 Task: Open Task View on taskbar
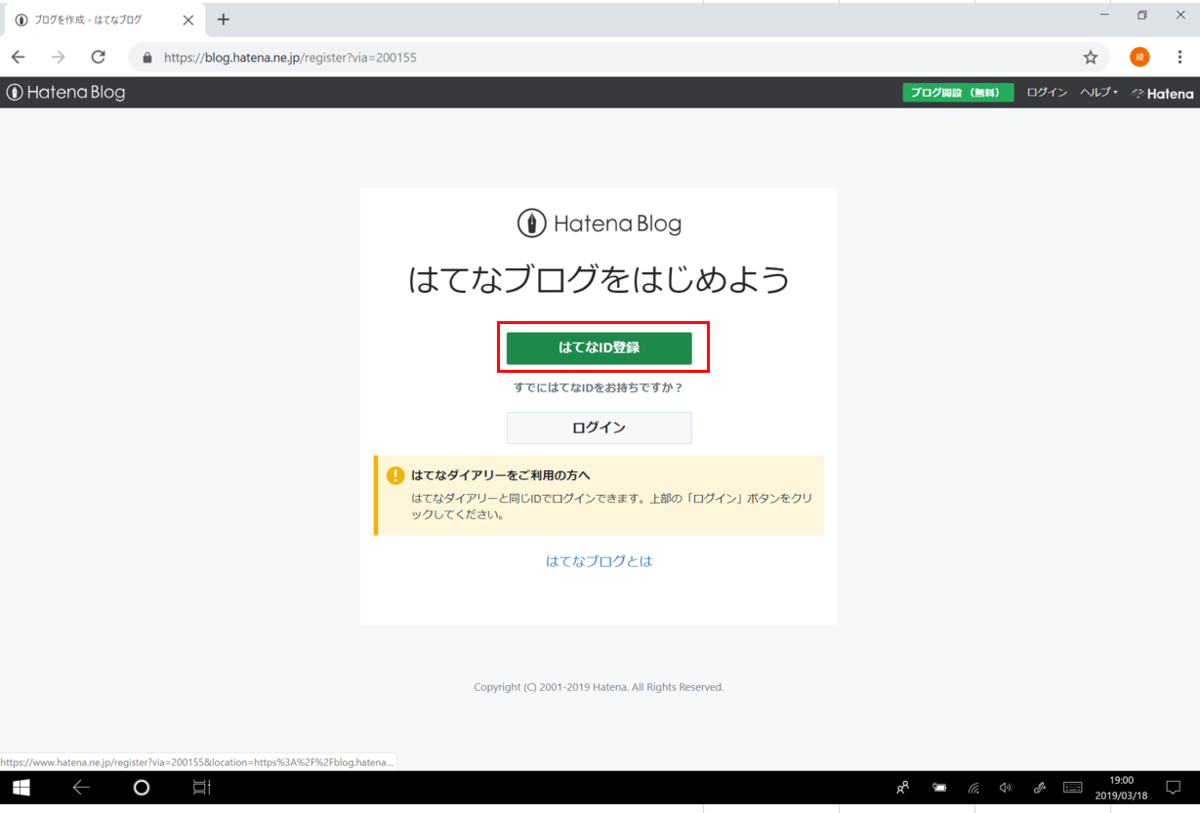click(201, 787)
